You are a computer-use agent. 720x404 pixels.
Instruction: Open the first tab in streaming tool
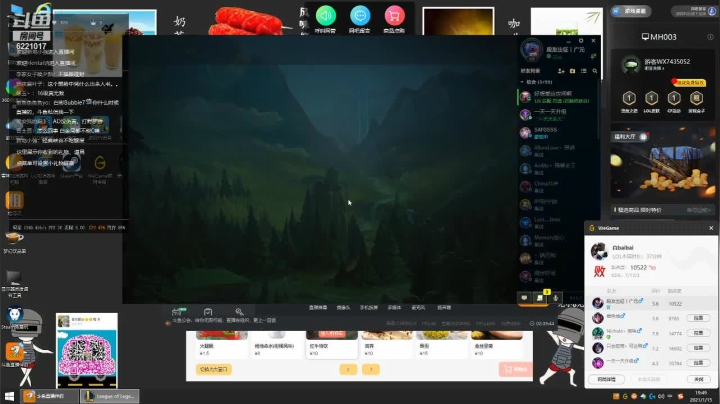(x=318, y=308)
